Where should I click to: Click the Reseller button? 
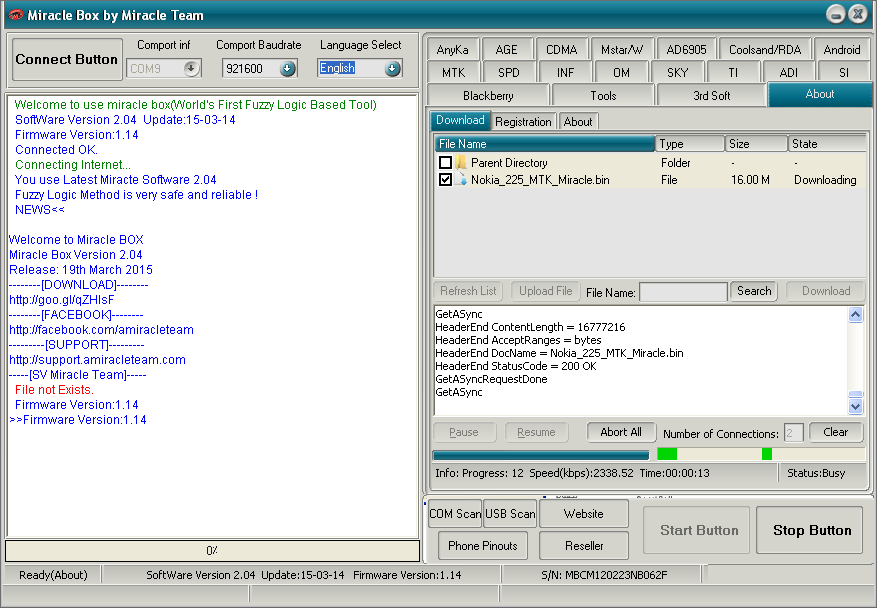[584, 545]
